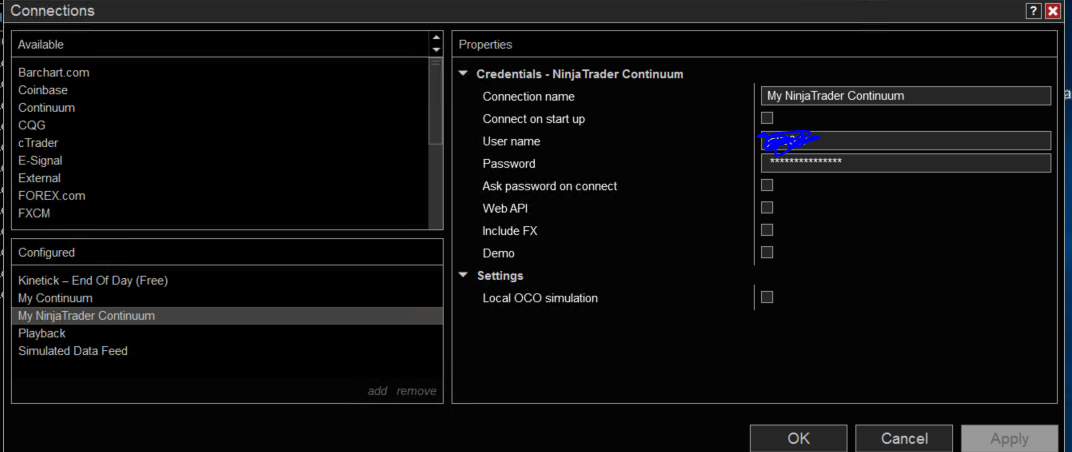Select cTrader in Available list
Screen dimensions: 1072x452
pos(38,143)
